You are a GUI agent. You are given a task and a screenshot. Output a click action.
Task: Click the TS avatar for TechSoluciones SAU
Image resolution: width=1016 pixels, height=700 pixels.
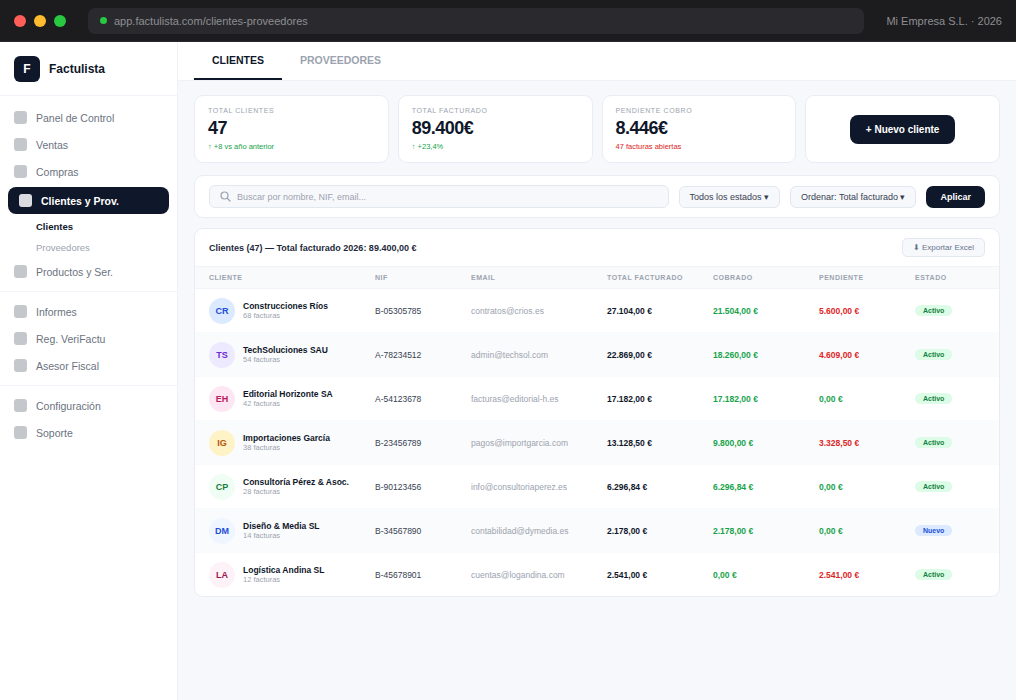tap(222, 355)
